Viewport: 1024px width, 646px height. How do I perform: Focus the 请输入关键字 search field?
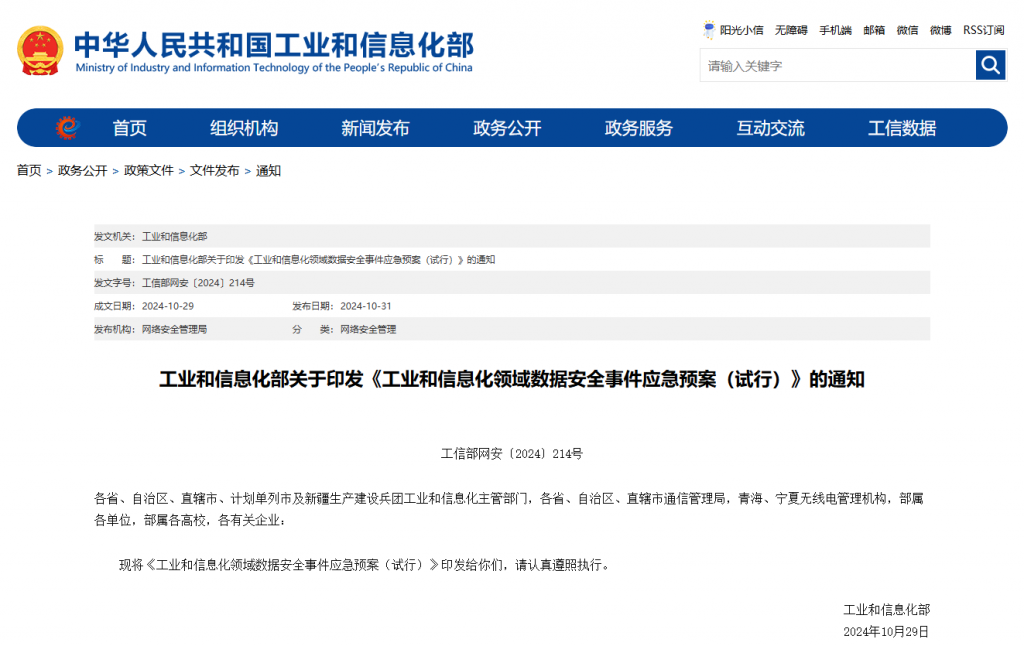(838, 65)
